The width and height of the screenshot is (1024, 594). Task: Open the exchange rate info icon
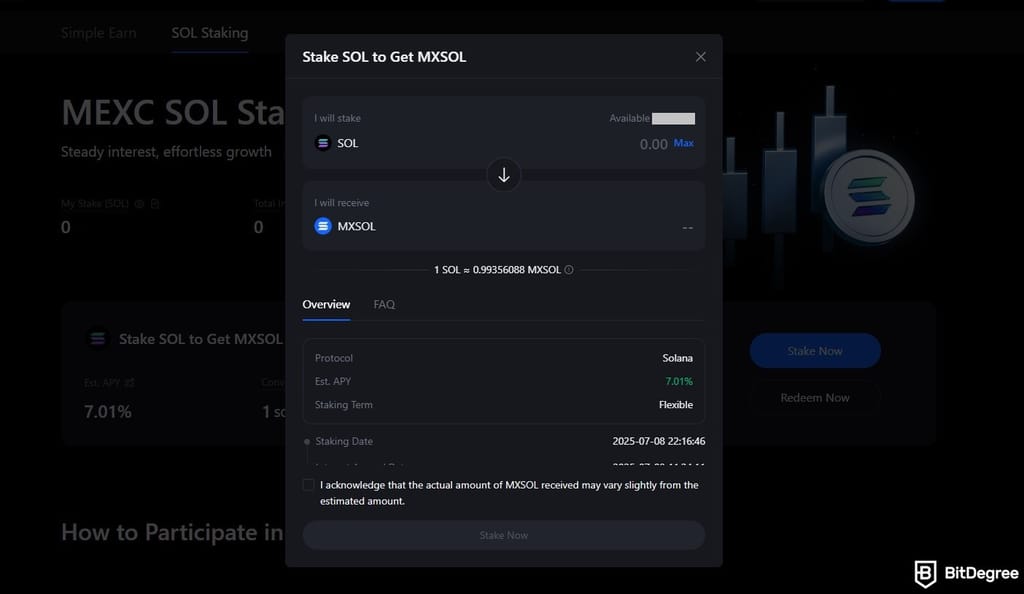pyautogui.click(x=569, y=270)
